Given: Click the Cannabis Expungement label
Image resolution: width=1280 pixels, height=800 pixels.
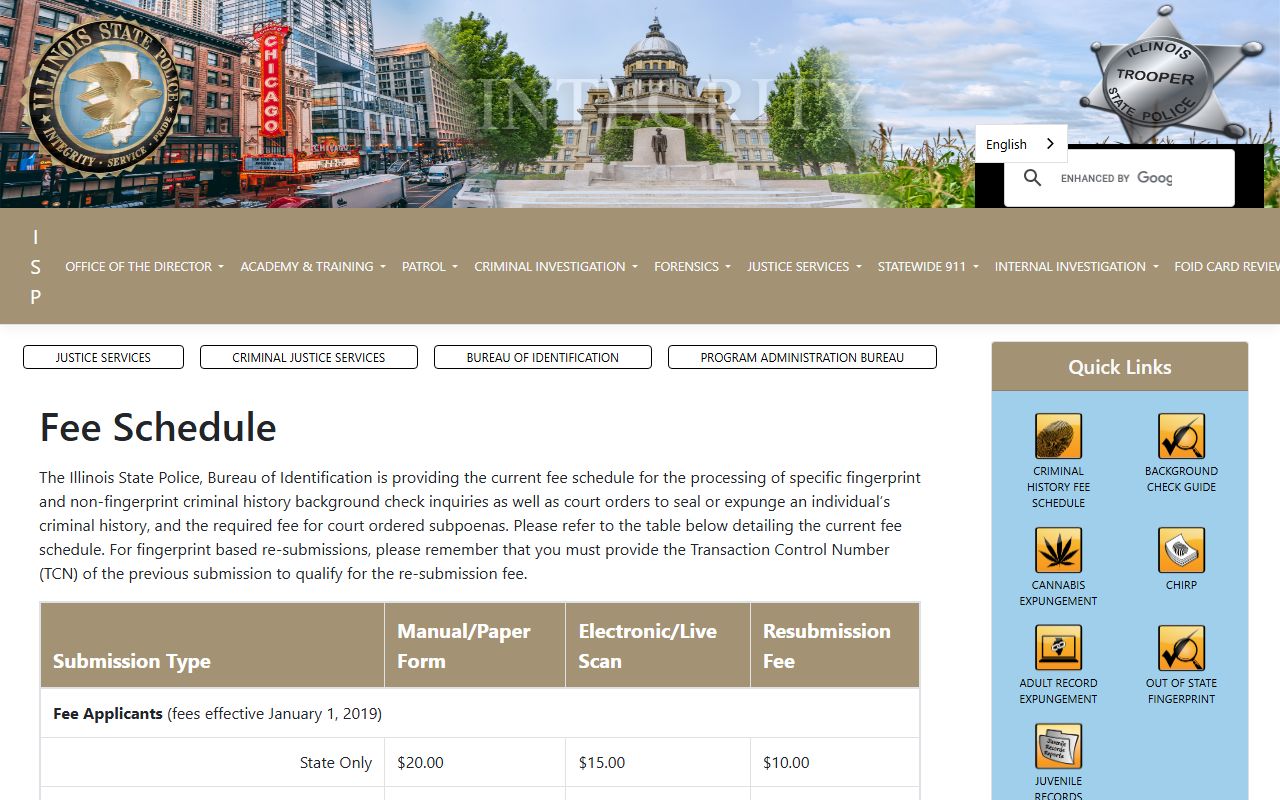Looking at the screenshot, I should 1058,593.
